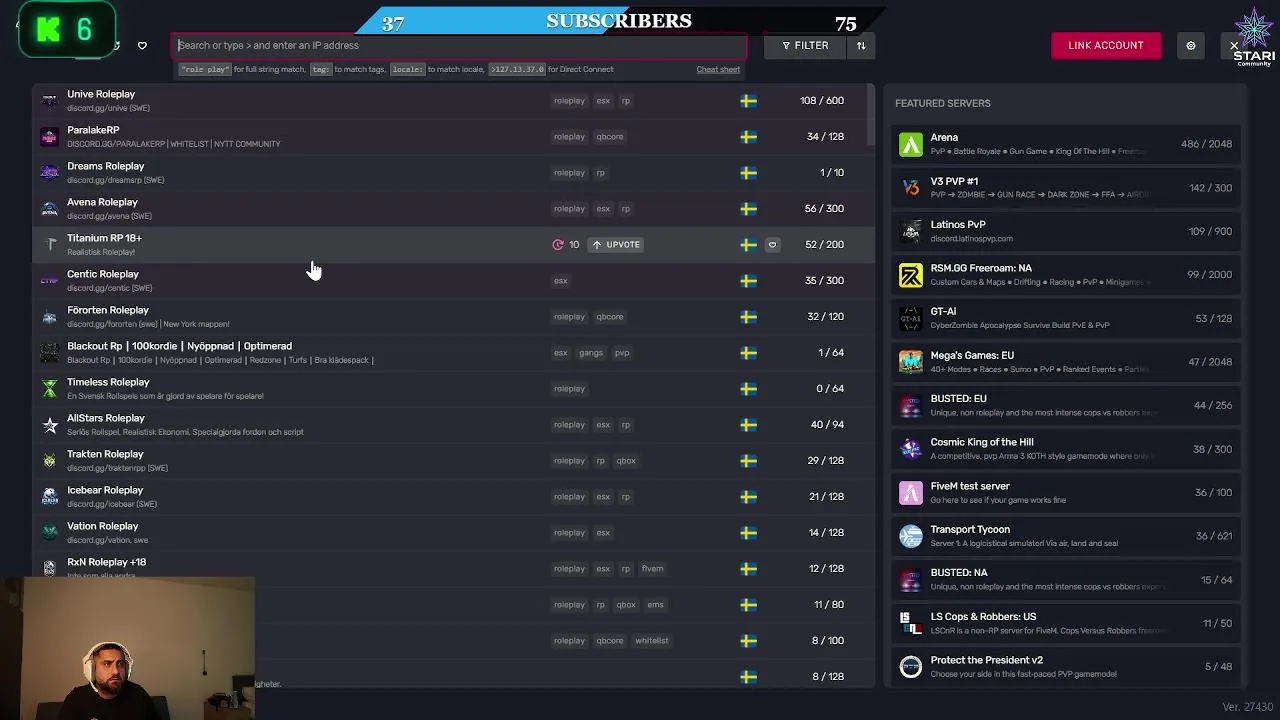Open Avena Roleplay server entry
Screen dimensions: 1280x720
point(453,208)
